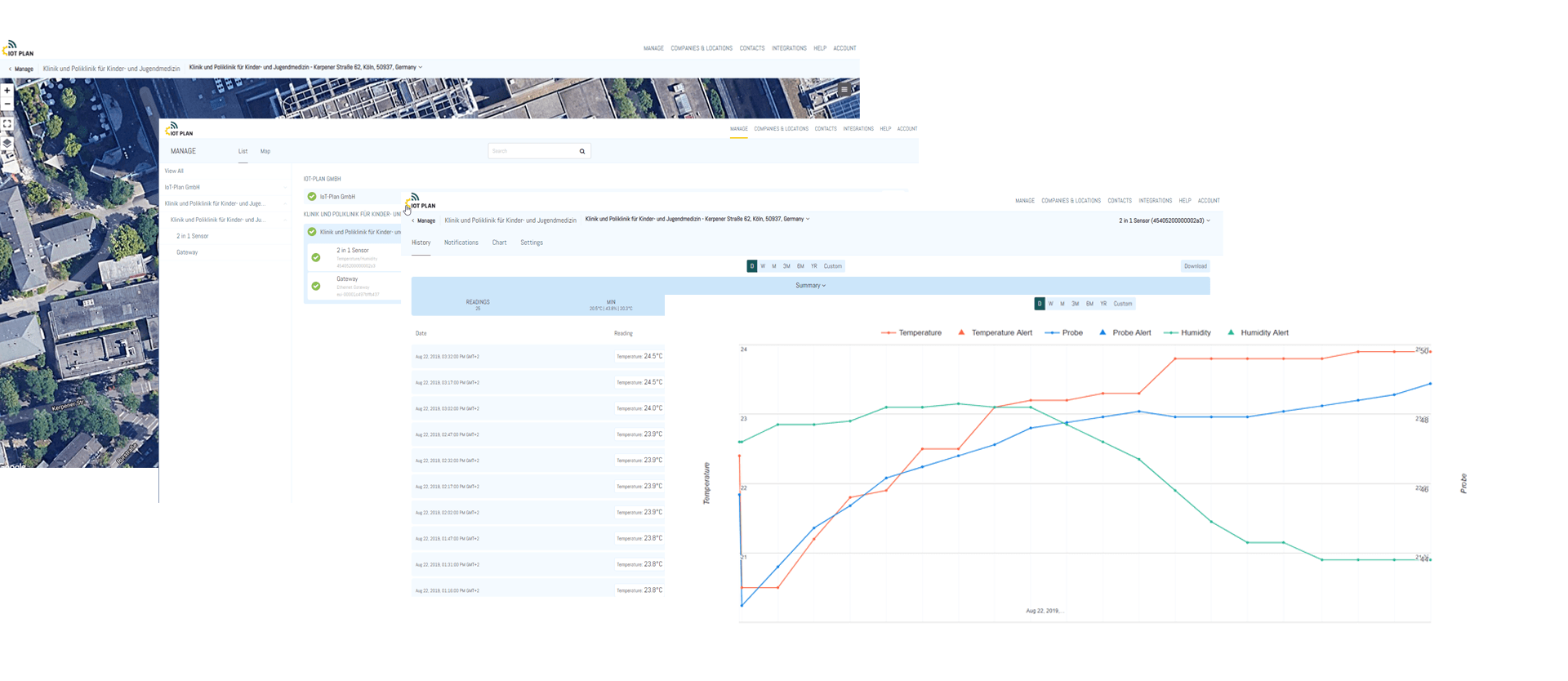Open Contacts in map window nav
Screen dimensions: 1568x681
click(752, 48)
